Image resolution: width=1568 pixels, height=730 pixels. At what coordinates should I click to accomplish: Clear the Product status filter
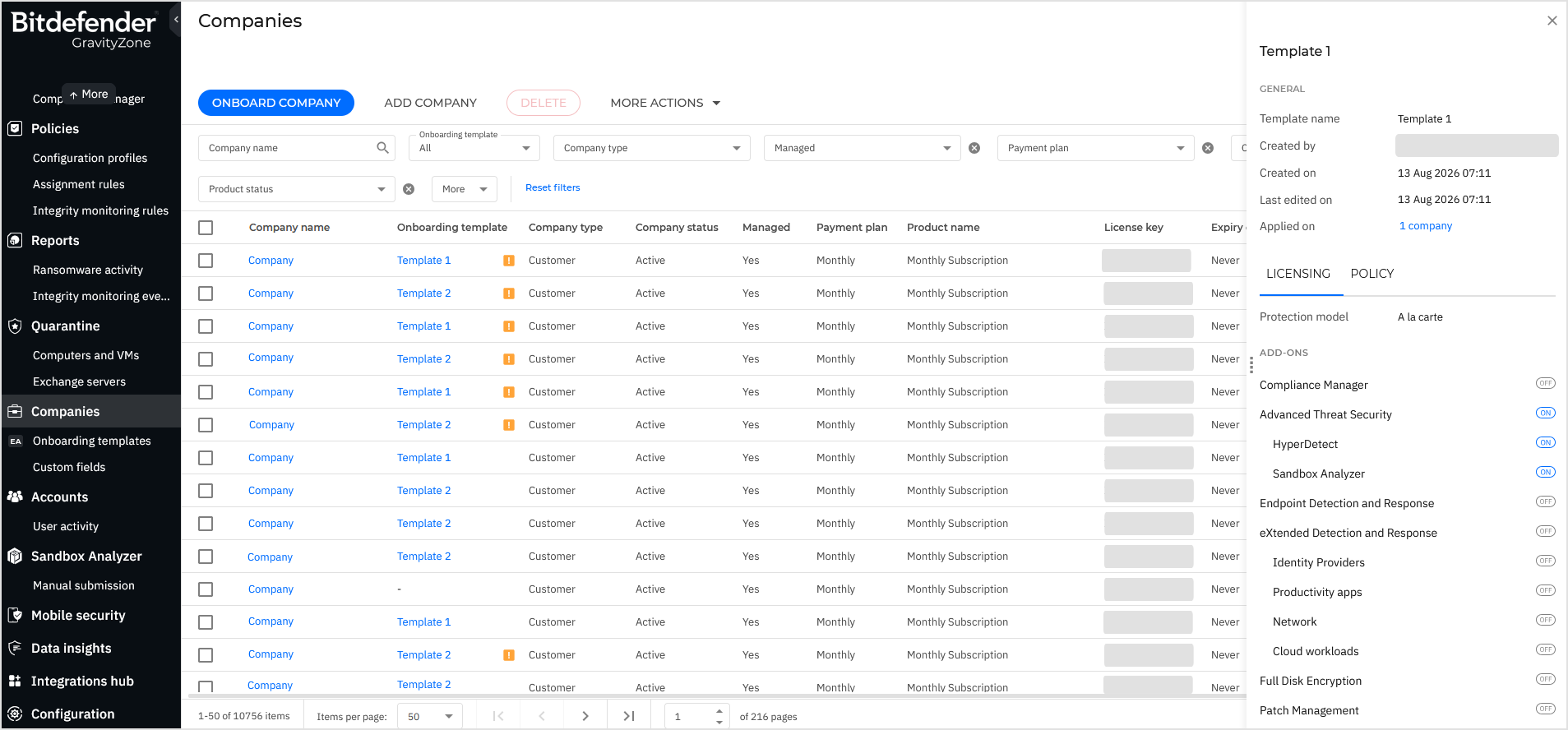409,189
